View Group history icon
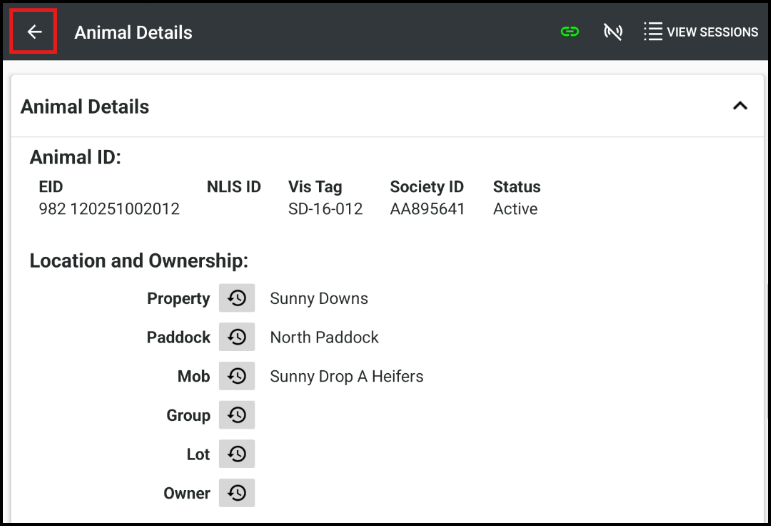This screenshot has width=771, height=526. coord(237,415)
